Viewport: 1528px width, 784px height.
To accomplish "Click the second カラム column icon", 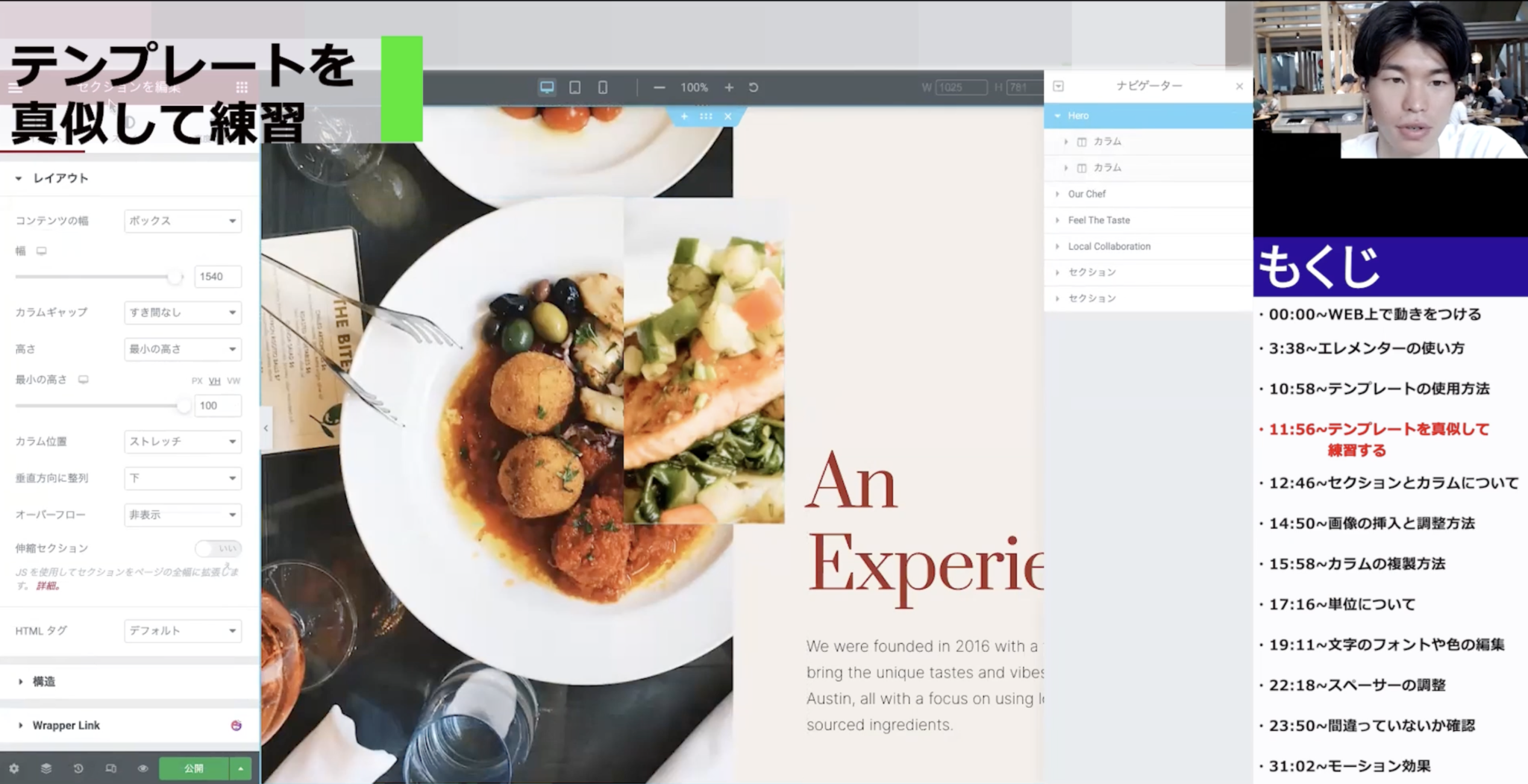I will [x=1082, y=168].
